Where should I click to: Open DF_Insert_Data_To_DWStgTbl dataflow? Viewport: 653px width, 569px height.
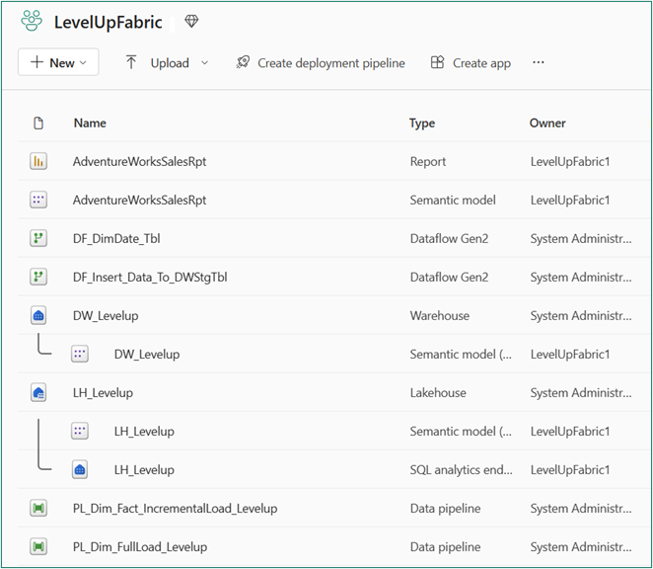pos(150,277)
